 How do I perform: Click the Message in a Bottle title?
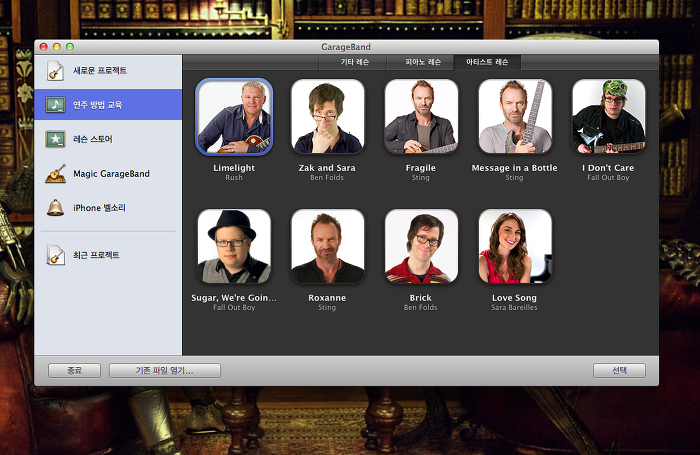pos(514,168)
